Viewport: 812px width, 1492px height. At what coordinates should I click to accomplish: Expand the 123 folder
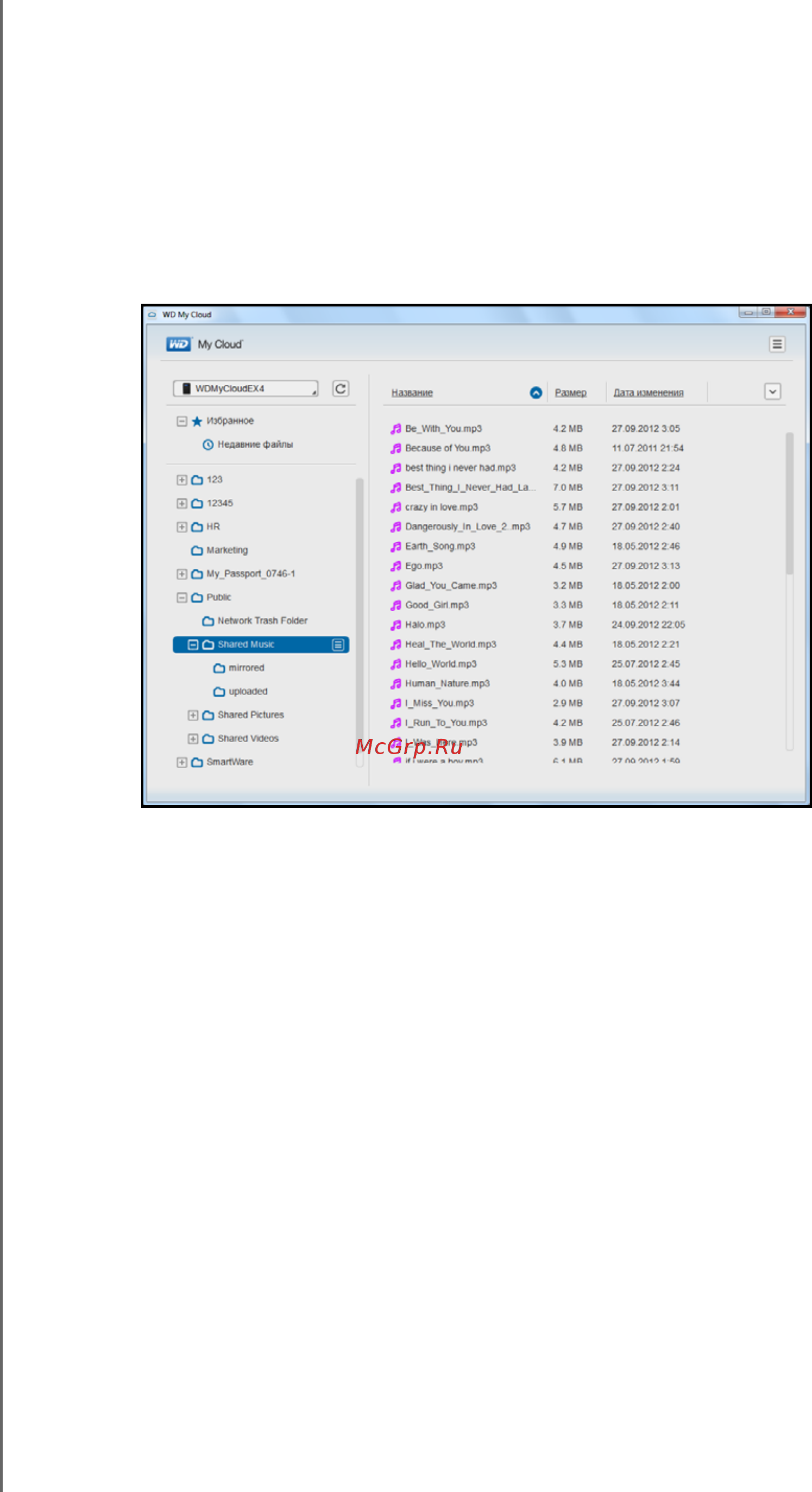(x=181, y=480)
